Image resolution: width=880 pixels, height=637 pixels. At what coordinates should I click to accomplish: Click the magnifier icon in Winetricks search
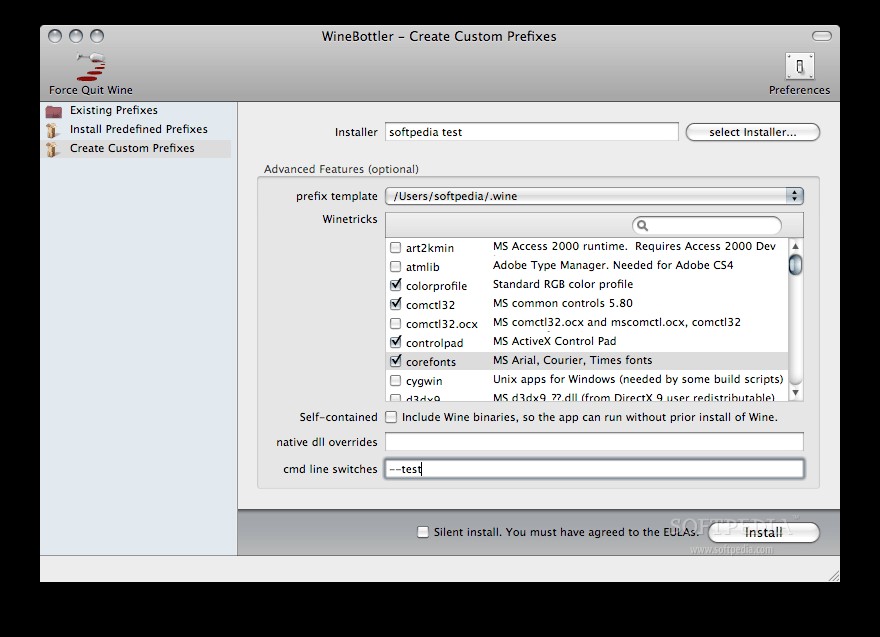pyautogui.click(x=643, y=226)
